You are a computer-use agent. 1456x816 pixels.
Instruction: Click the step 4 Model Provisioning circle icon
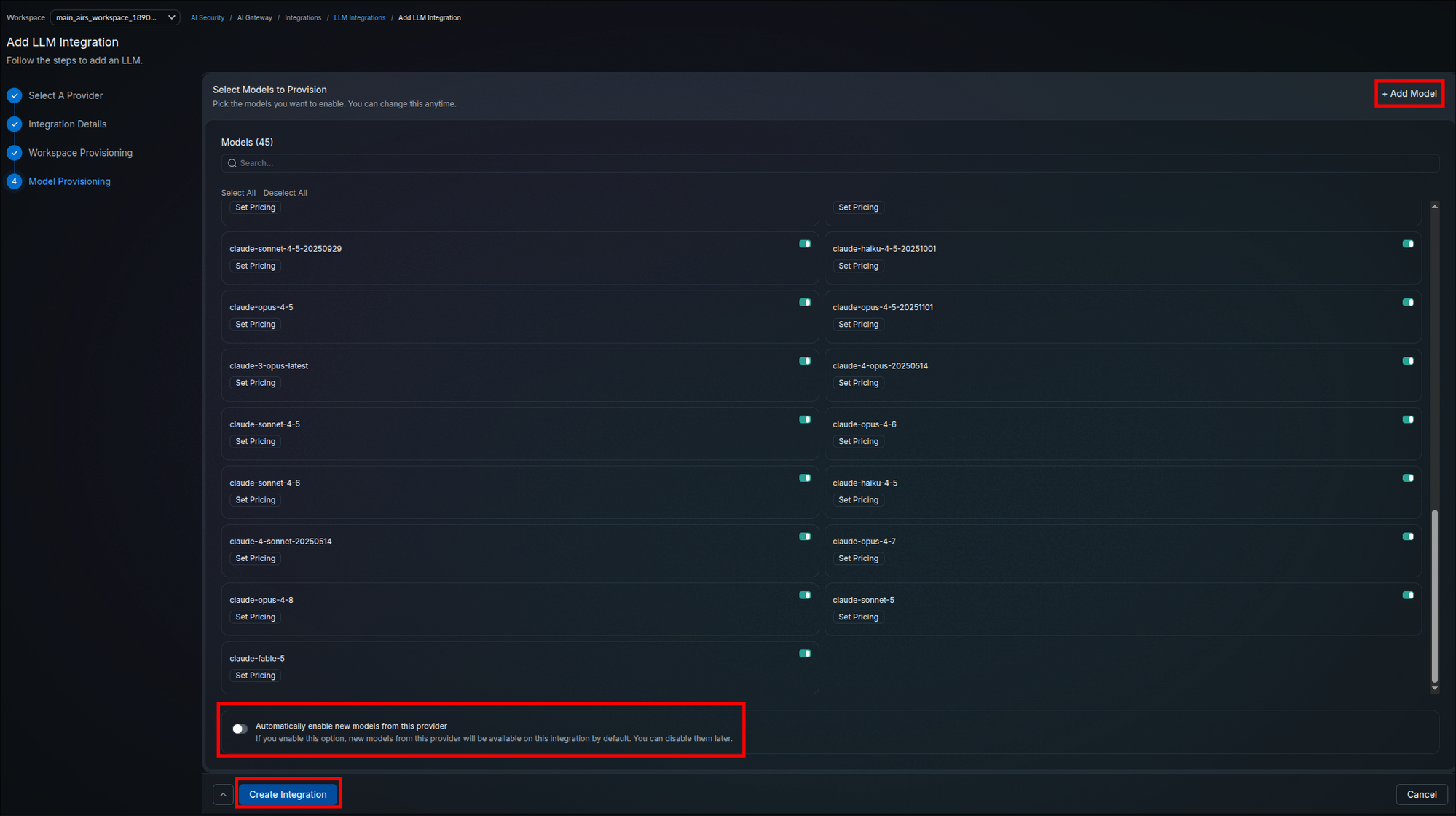[x=15, y=181]
